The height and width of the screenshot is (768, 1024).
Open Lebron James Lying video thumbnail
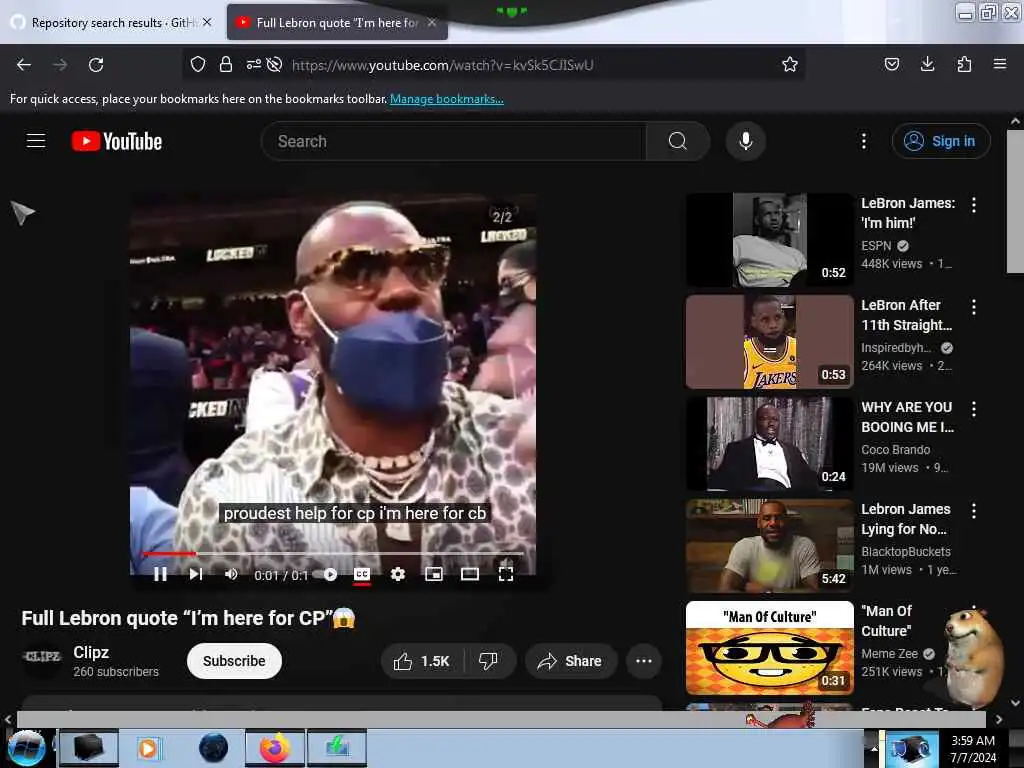tap(769, 545)
